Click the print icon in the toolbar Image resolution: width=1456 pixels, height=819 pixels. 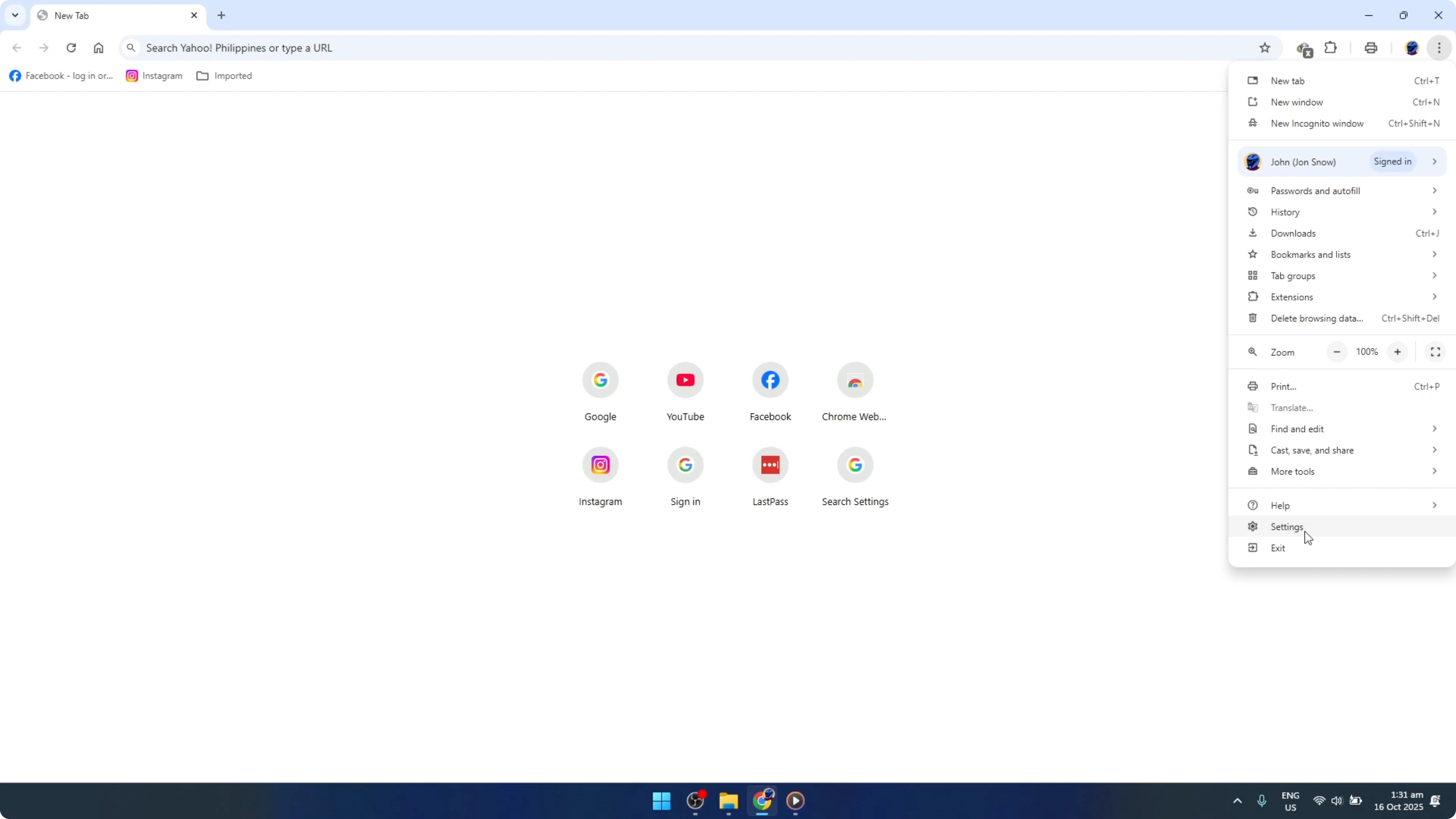tap(1371, 48)
